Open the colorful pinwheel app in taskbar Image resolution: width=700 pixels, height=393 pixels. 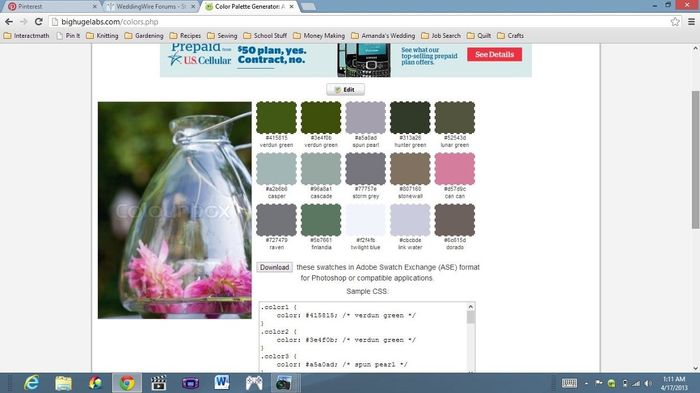[x=95, y=383]
